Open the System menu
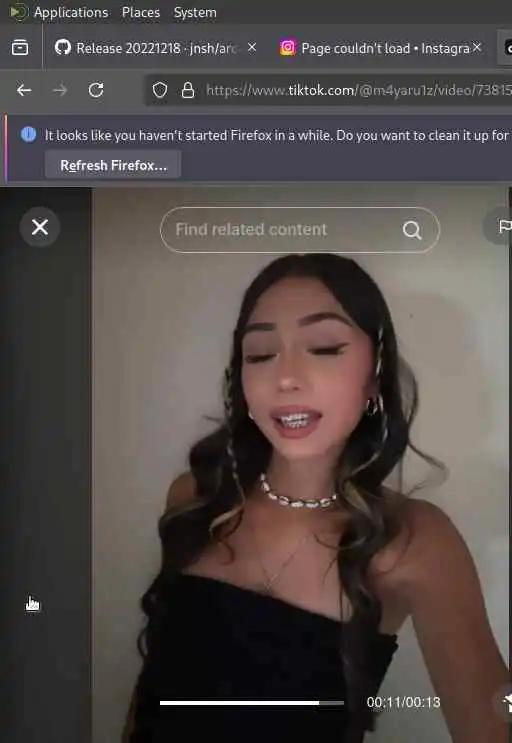 (x=195, y=13)
